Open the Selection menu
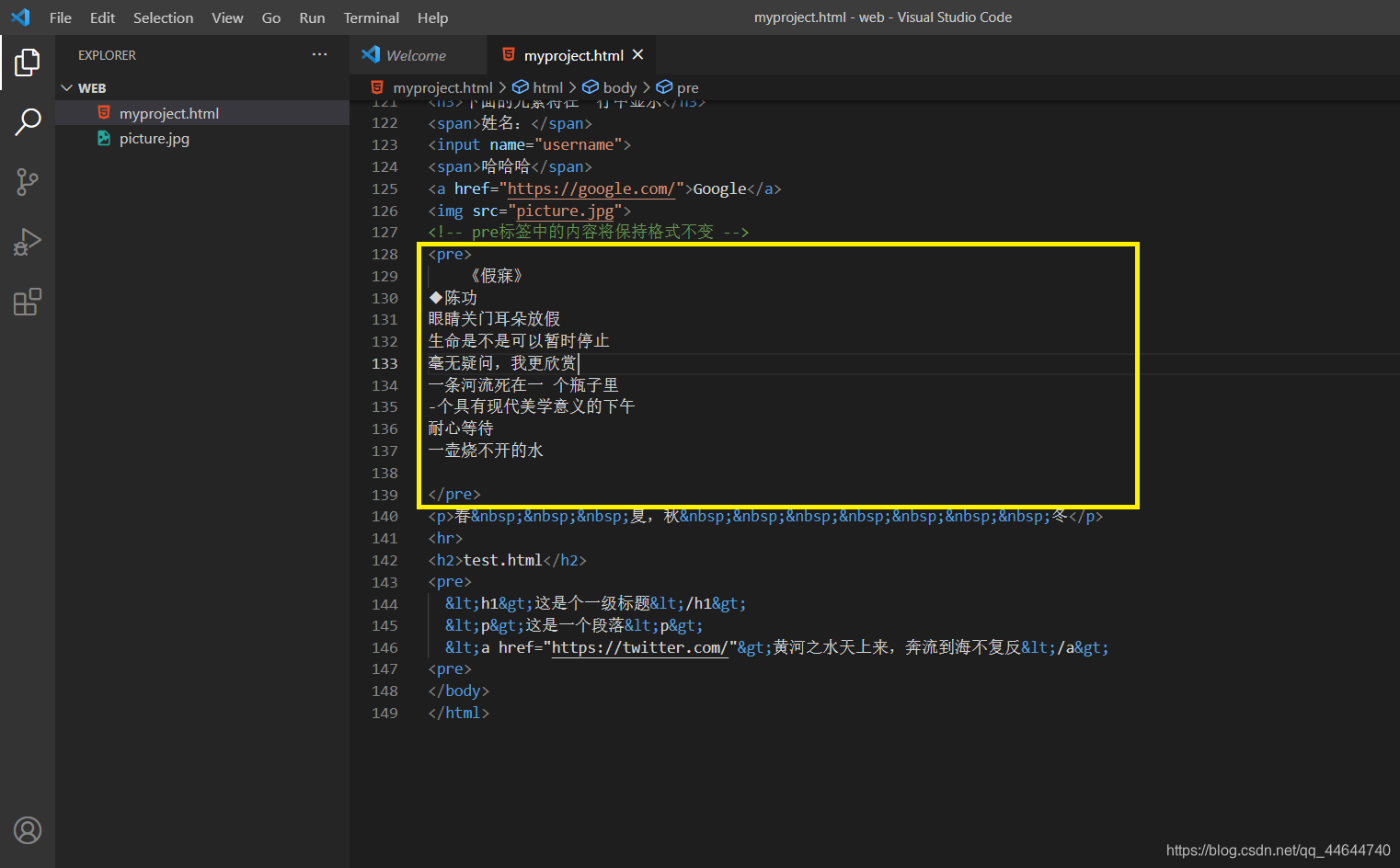Viewport: 1400px width, 868px height. point(163,17)
